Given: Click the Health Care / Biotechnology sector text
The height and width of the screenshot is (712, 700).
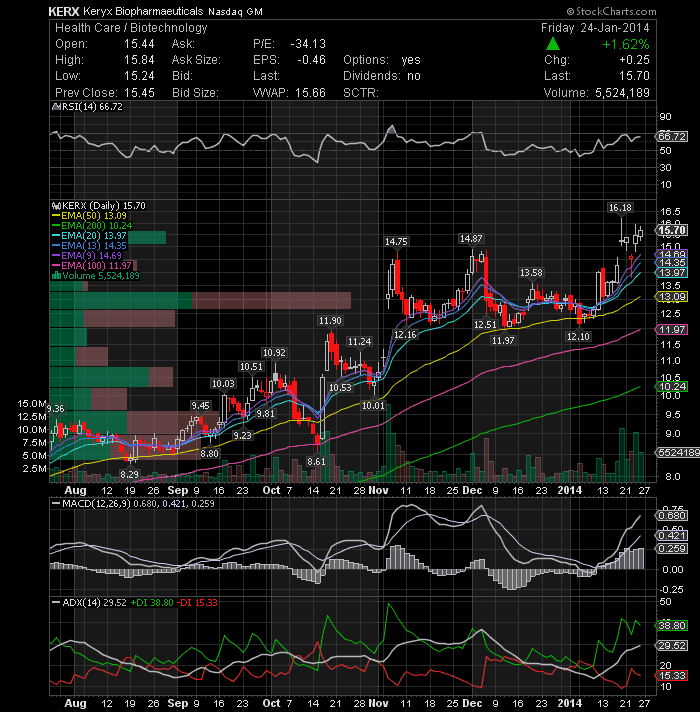Looking at the screenshot, I should click(131, 28).
